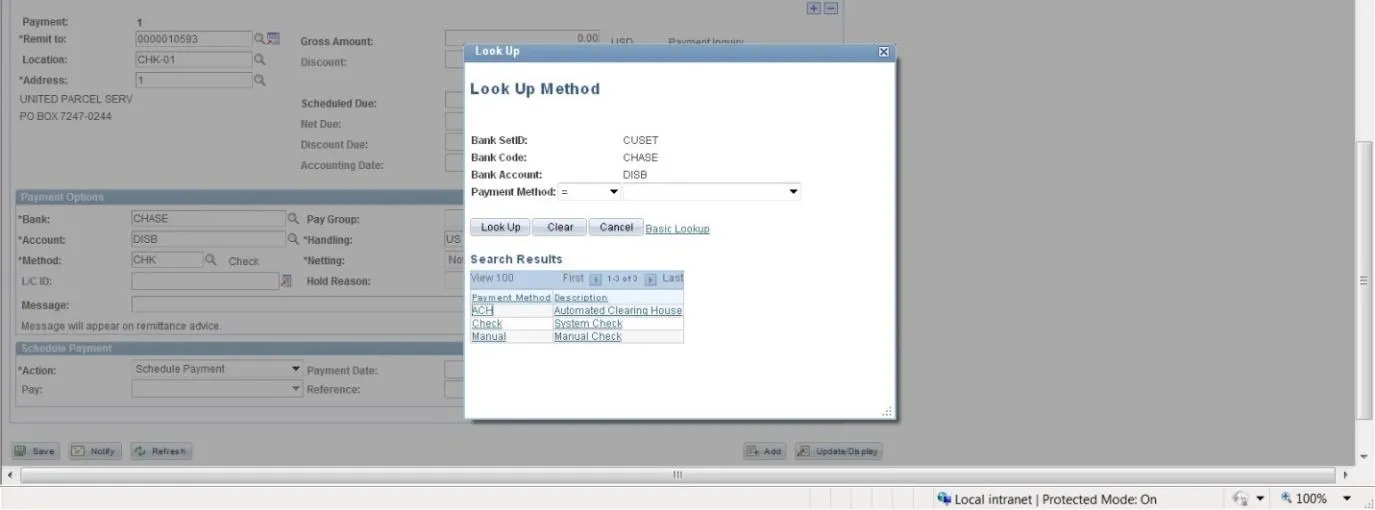
Task: Click Account field containing DISB
Action: (x=208, y=240)
